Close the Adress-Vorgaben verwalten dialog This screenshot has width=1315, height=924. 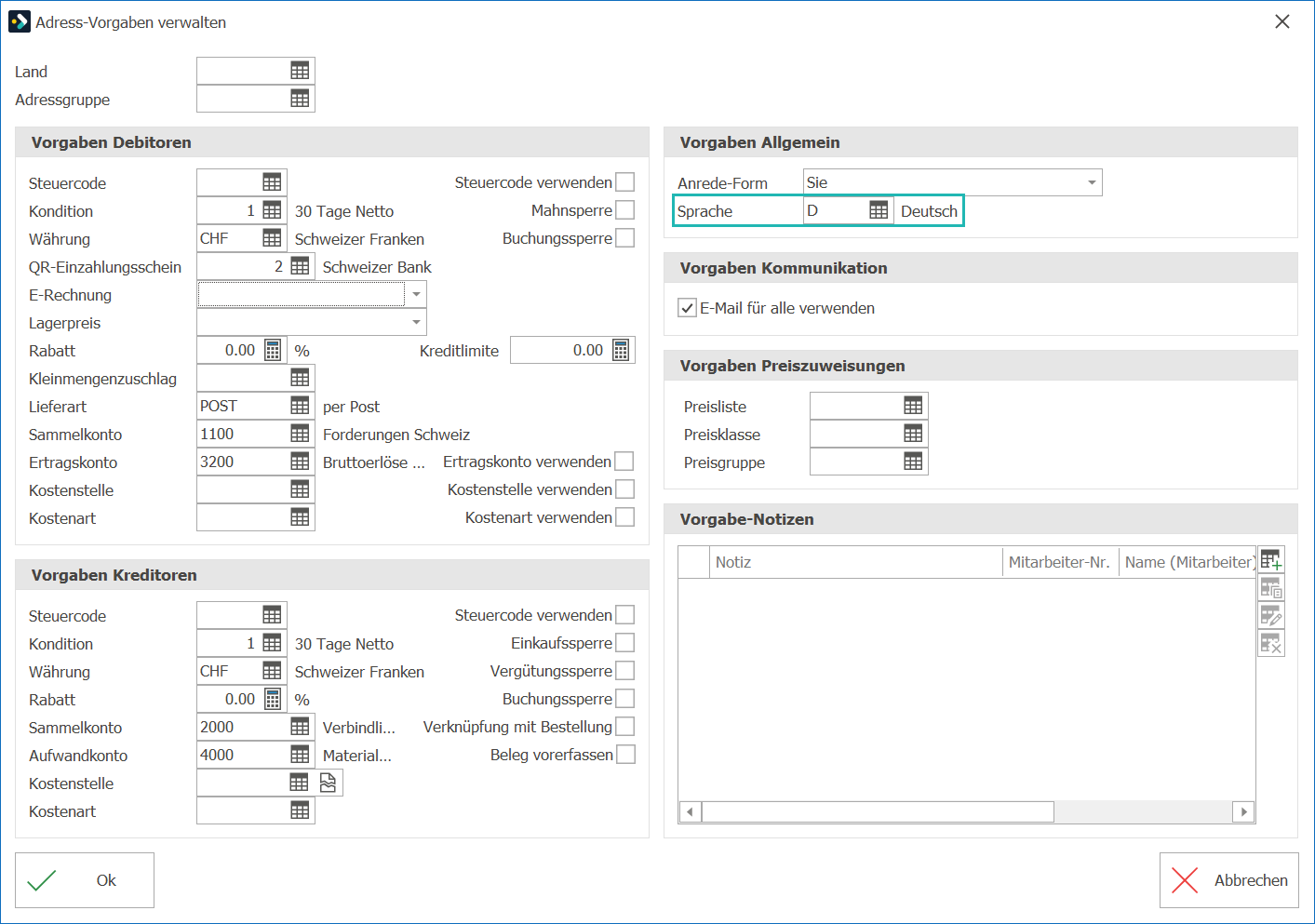(x=1282, y=21)
